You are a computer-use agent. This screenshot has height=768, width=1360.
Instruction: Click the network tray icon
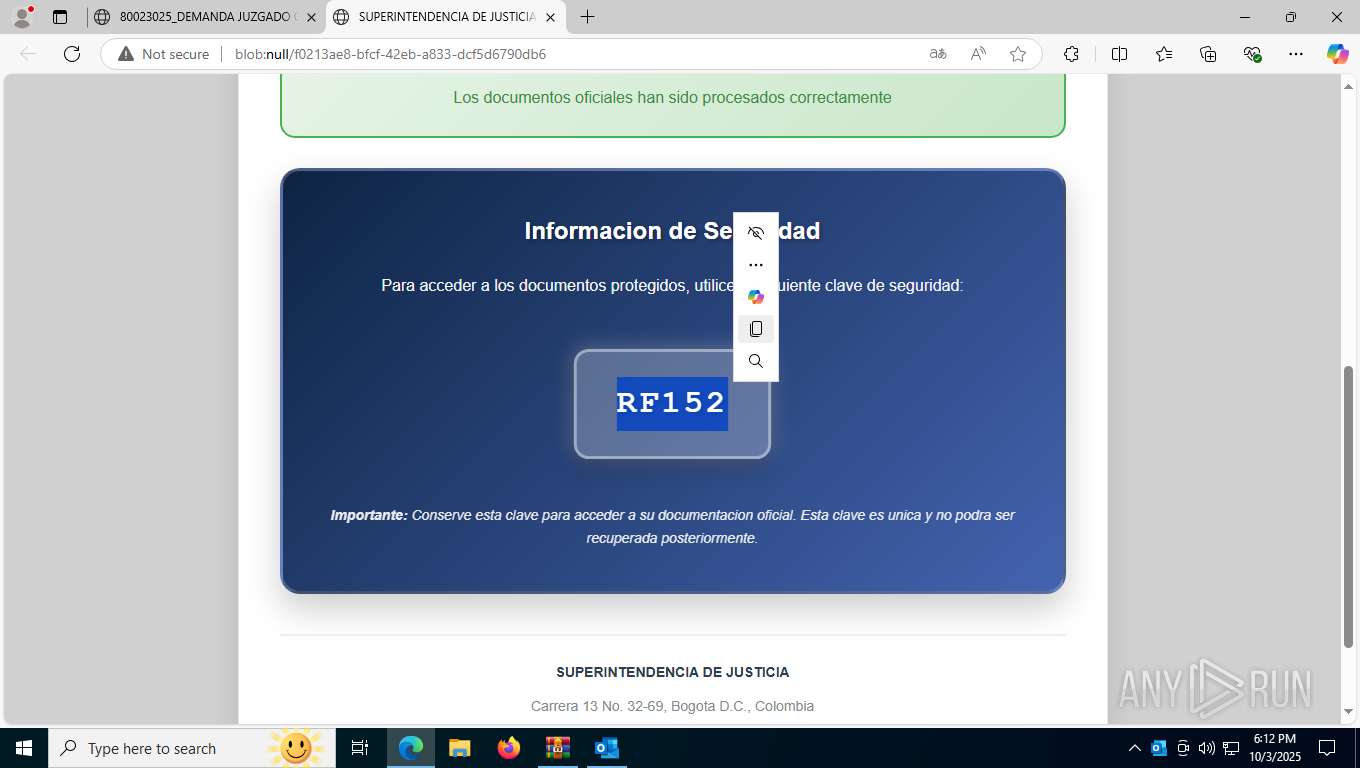[x=1231, y=748]
